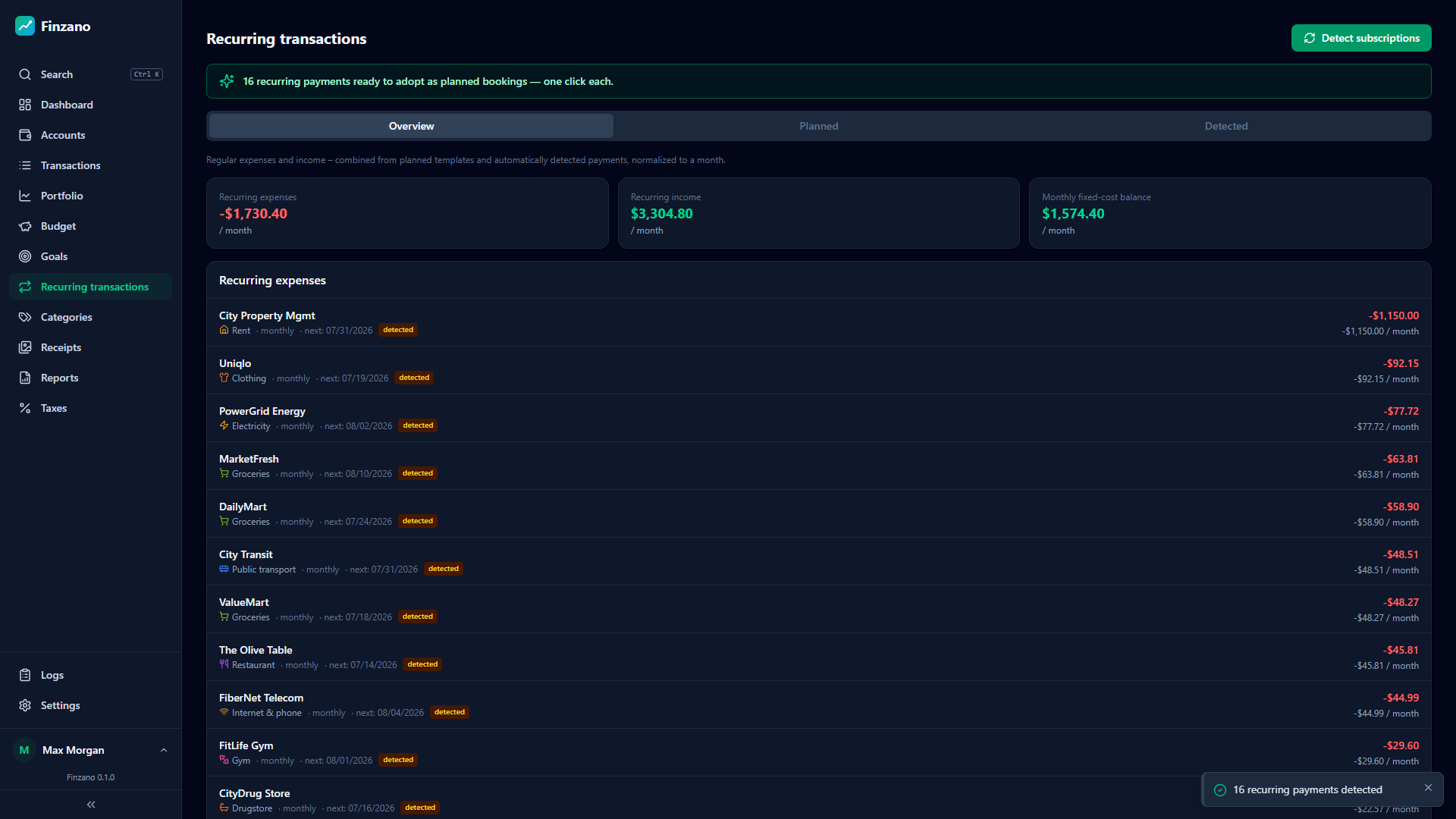Click the 16 recurring payments adopt banner

click(x=819, y=81)
